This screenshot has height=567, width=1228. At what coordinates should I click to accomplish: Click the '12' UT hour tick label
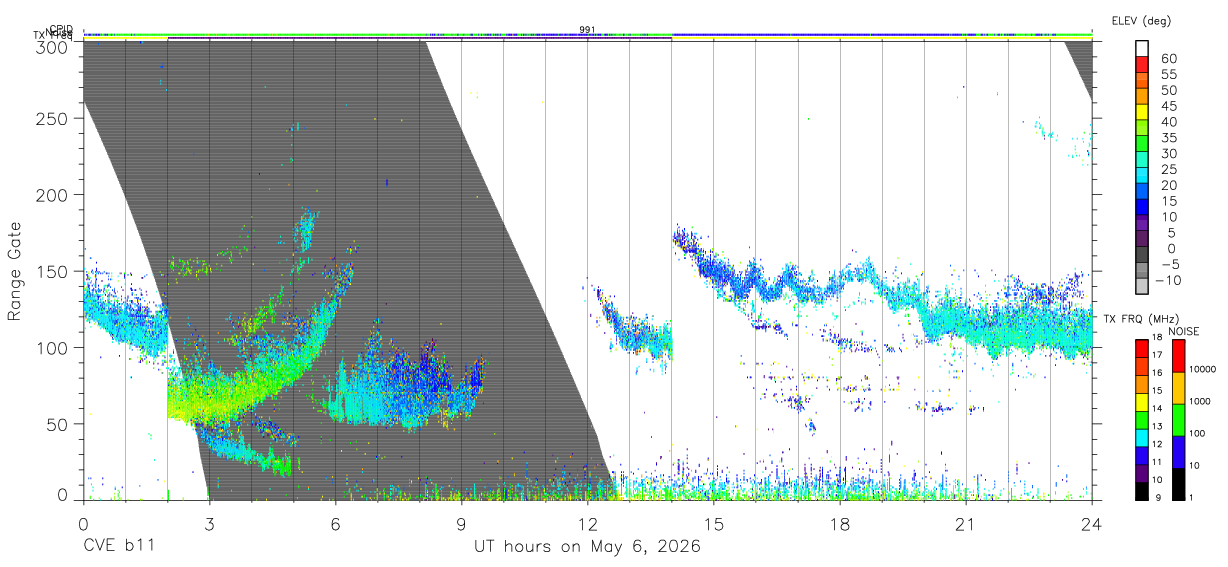(587, 524)
